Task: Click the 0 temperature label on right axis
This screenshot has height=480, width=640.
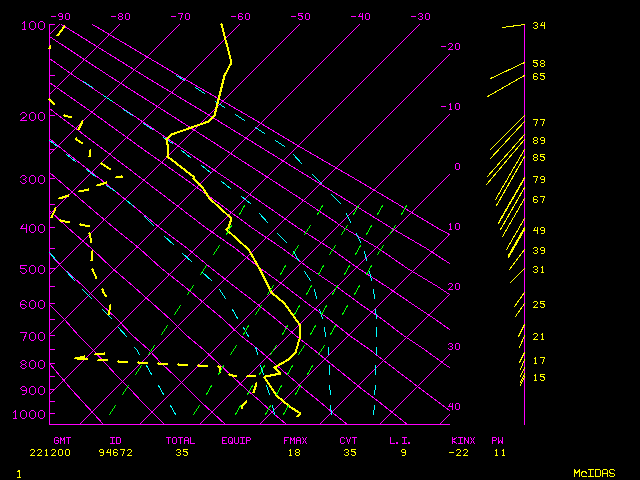Action: [457, 167]
